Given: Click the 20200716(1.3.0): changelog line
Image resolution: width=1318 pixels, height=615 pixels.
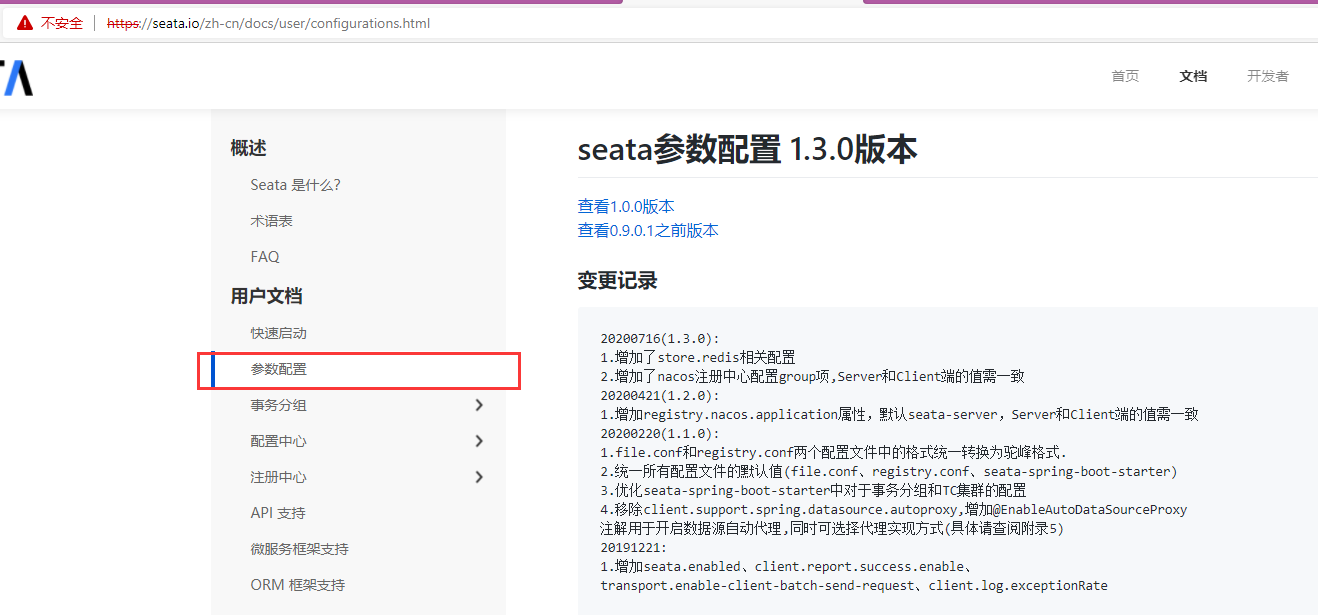Looking at the screenshot, I should click(660, 339).
